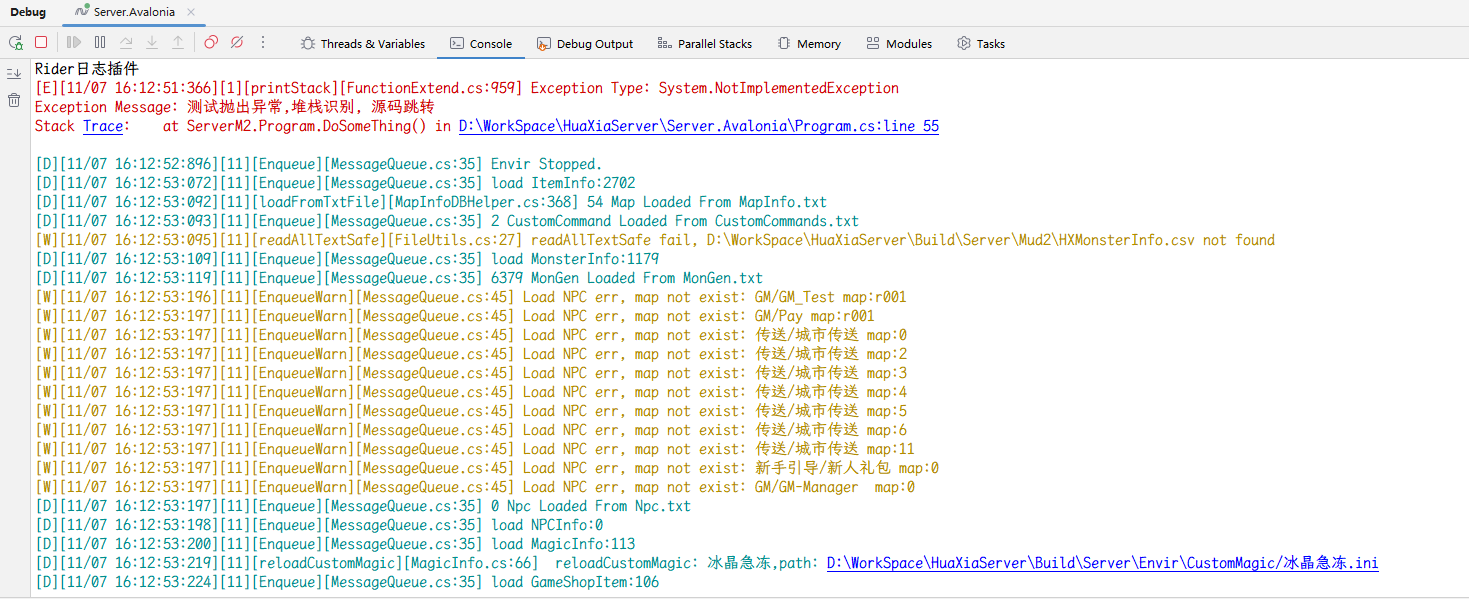1469x599 pixels.
Task: Open the View Breakpoints dialog
Action: [211, 43]
